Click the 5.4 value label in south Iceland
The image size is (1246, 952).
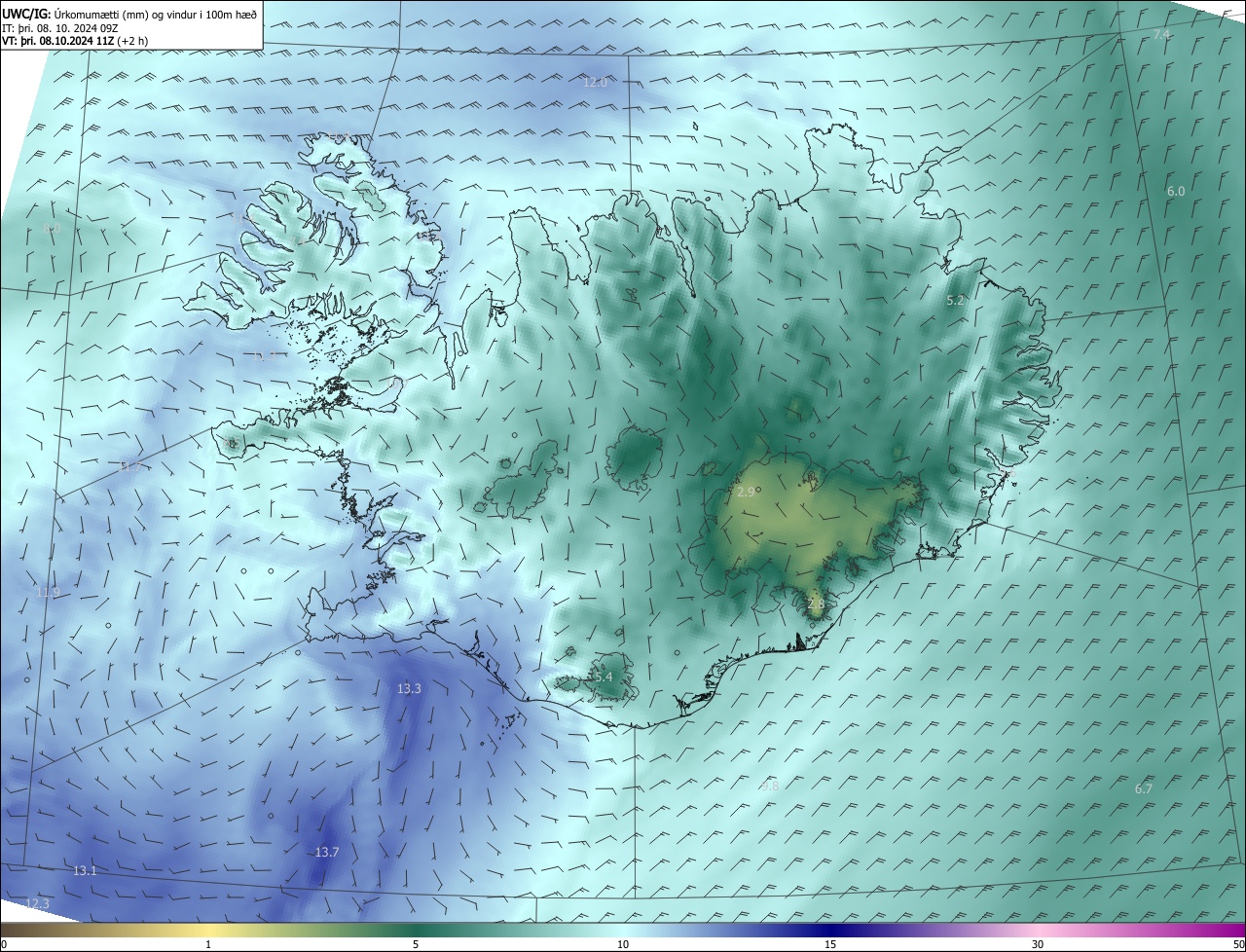coord(604,677)
